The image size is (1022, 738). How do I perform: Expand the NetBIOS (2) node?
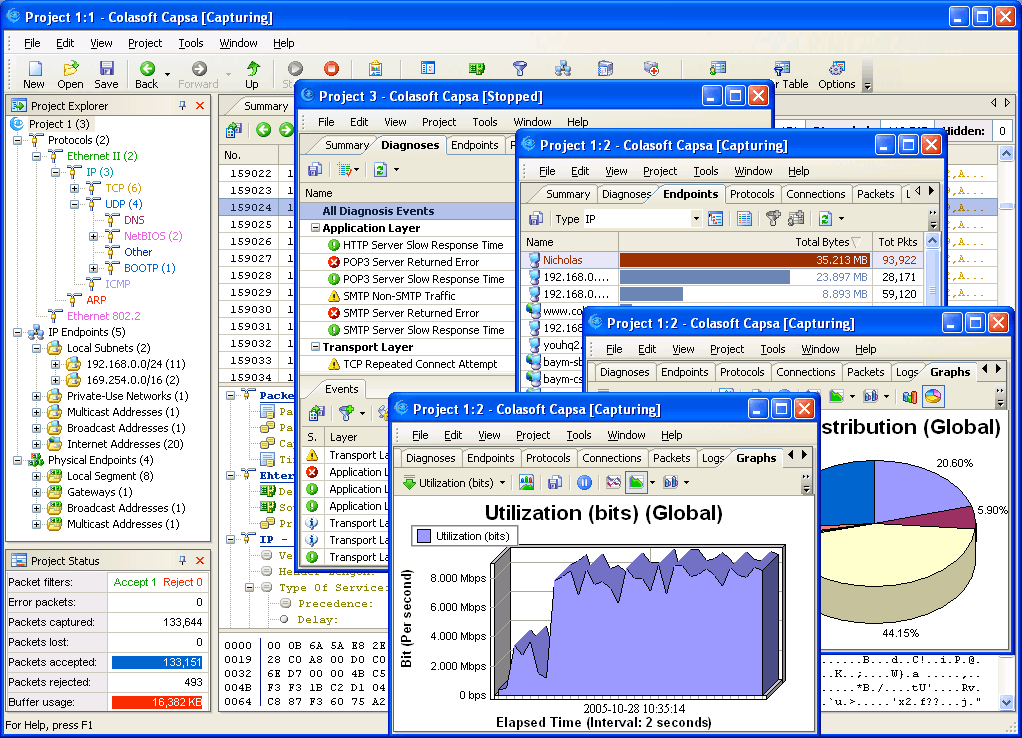coord(93,236)
